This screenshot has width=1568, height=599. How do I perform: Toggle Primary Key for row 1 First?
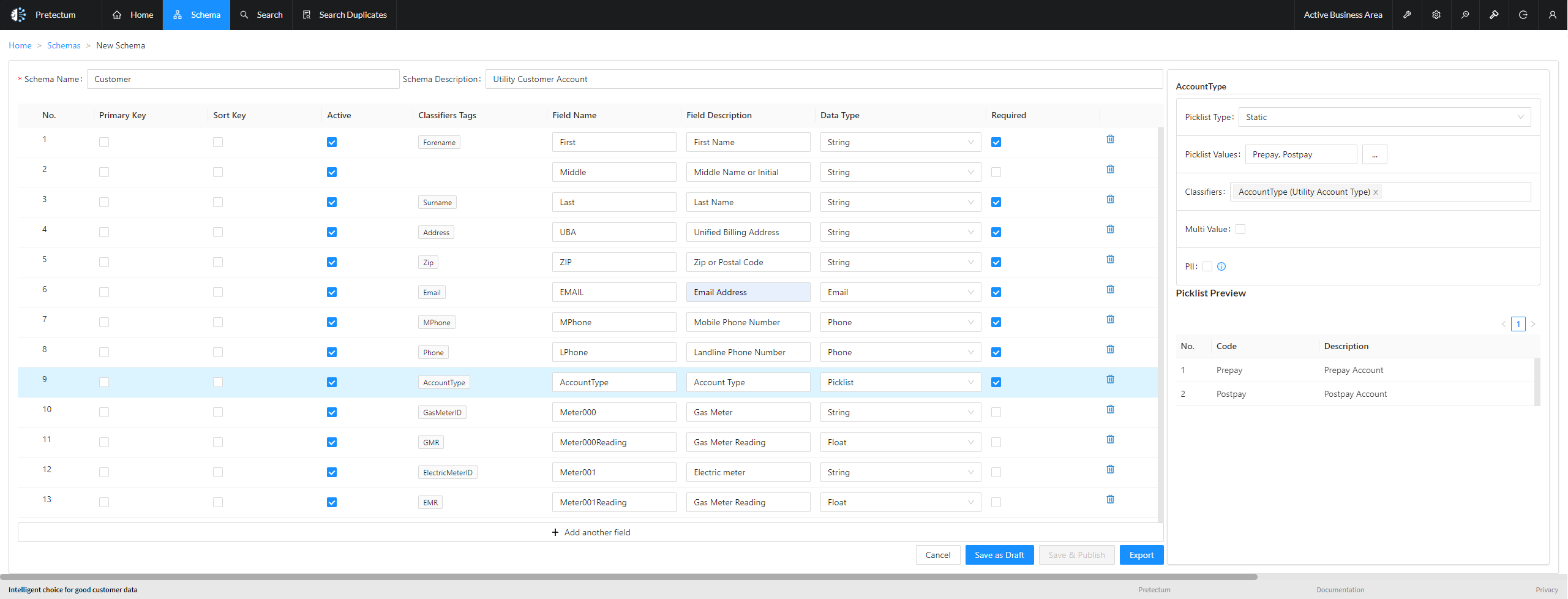[x=104, y=142]
